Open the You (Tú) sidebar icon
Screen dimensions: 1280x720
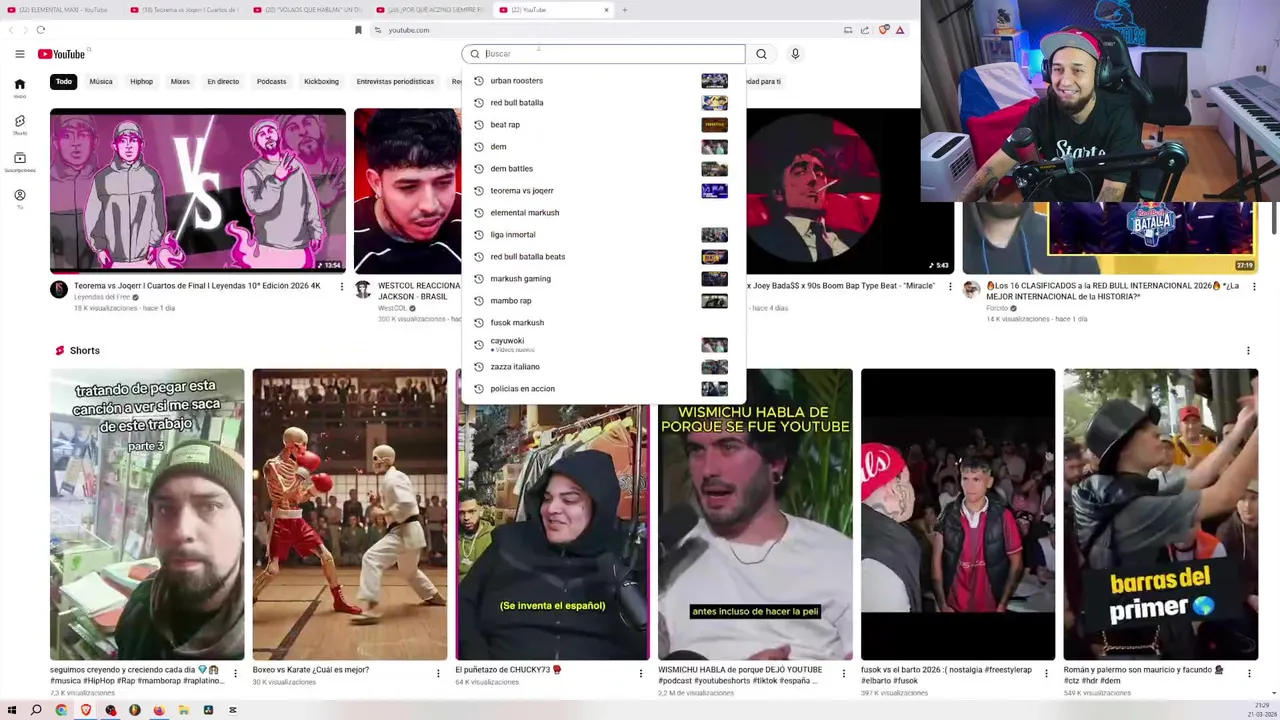(x=19, y=199)
